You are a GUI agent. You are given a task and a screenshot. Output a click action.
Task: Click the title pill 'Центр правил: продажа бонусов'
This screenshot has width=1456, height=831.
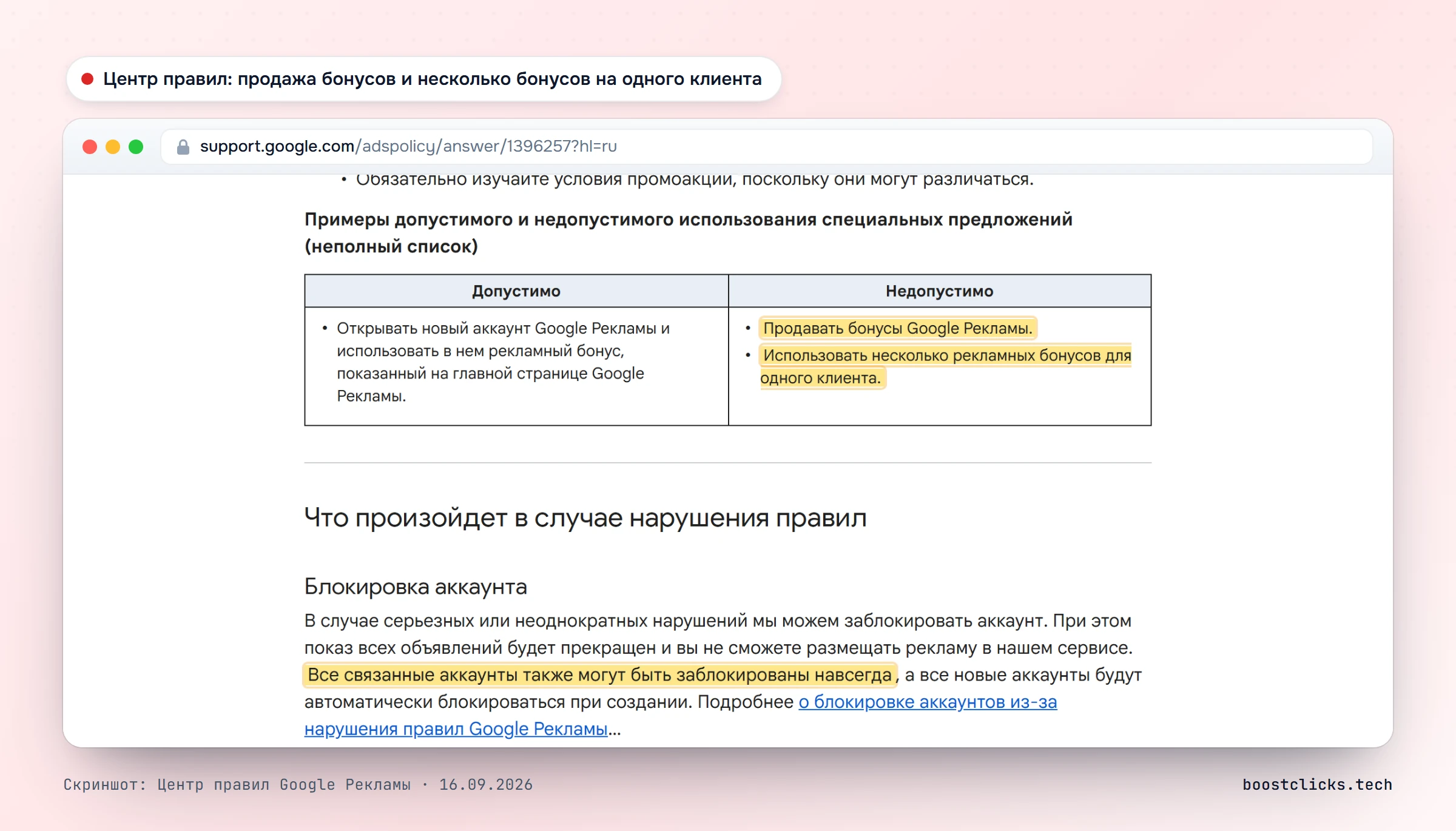[x=423, y=79]
